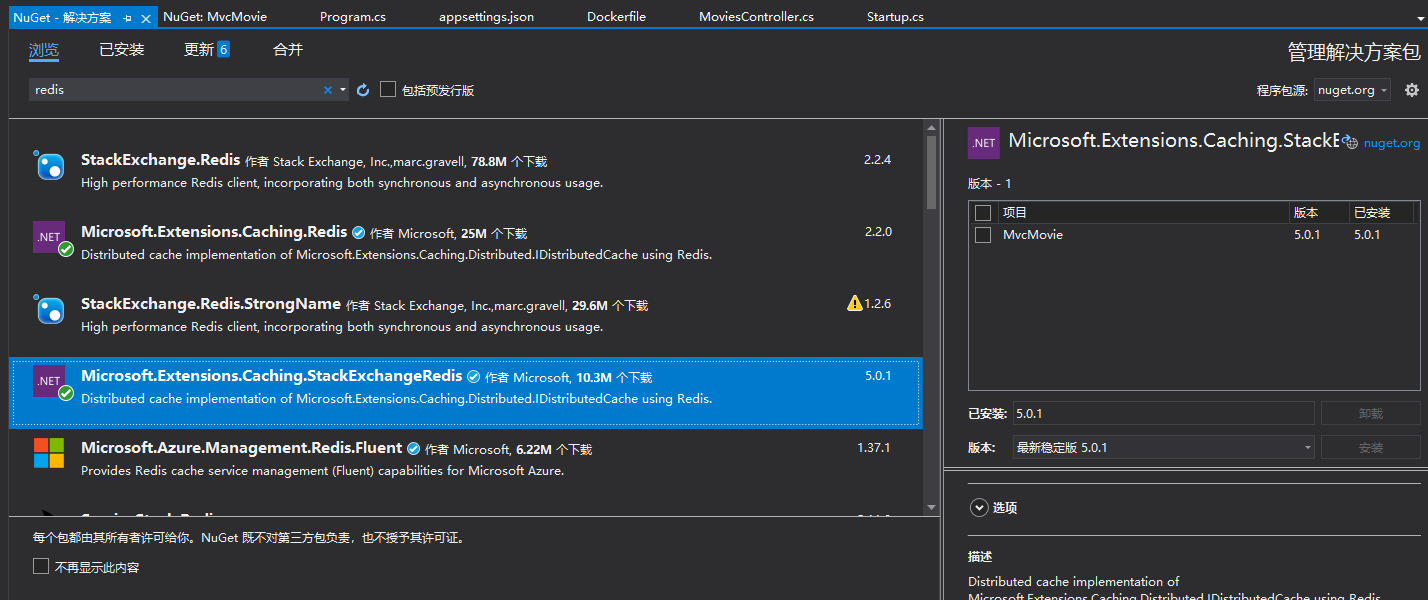Click the package list scroll up arrow

tap(932, 127)
